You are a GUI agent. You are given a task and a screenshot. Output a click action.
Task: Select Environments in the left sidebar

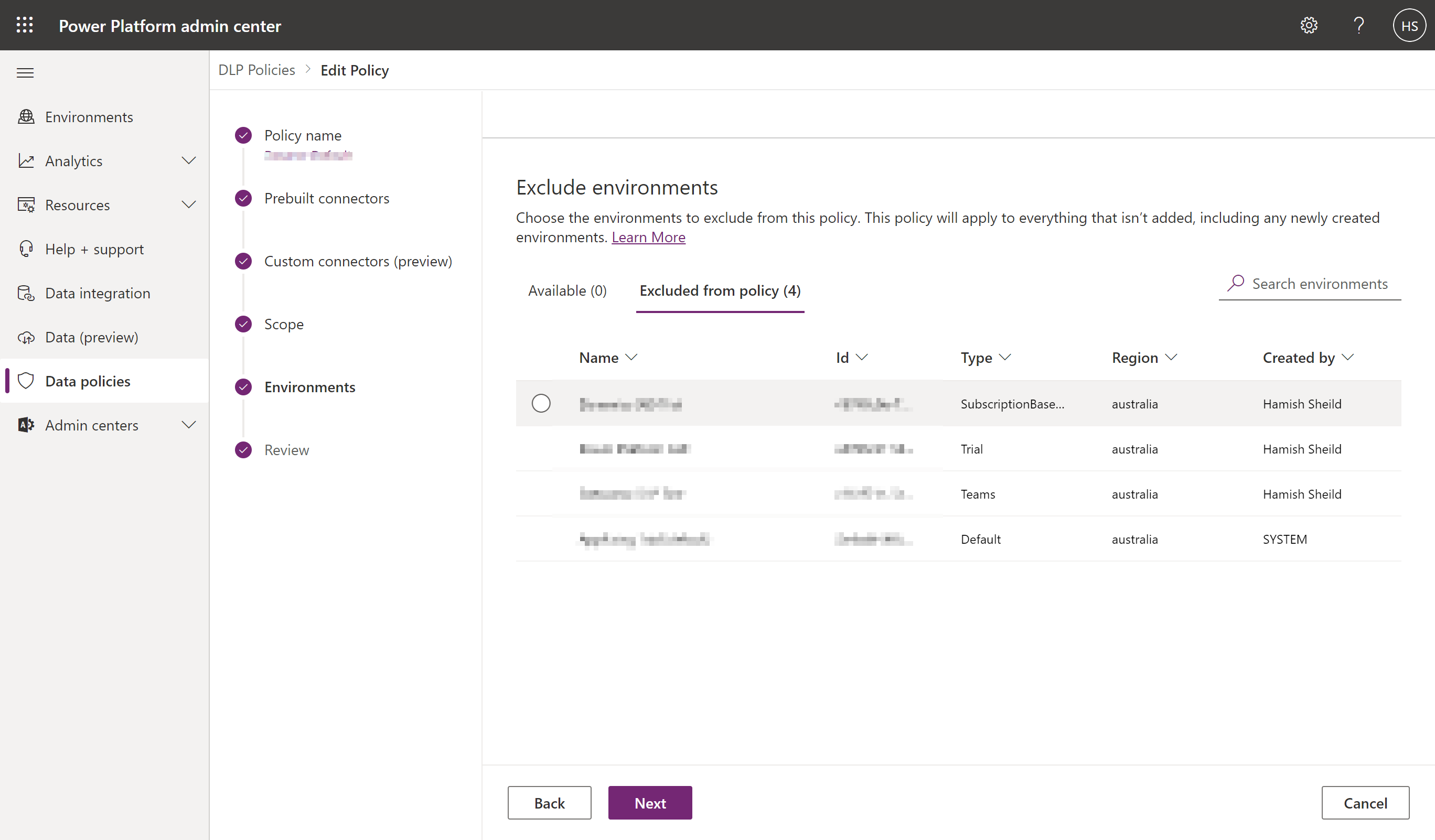click(x=89, y=116)
